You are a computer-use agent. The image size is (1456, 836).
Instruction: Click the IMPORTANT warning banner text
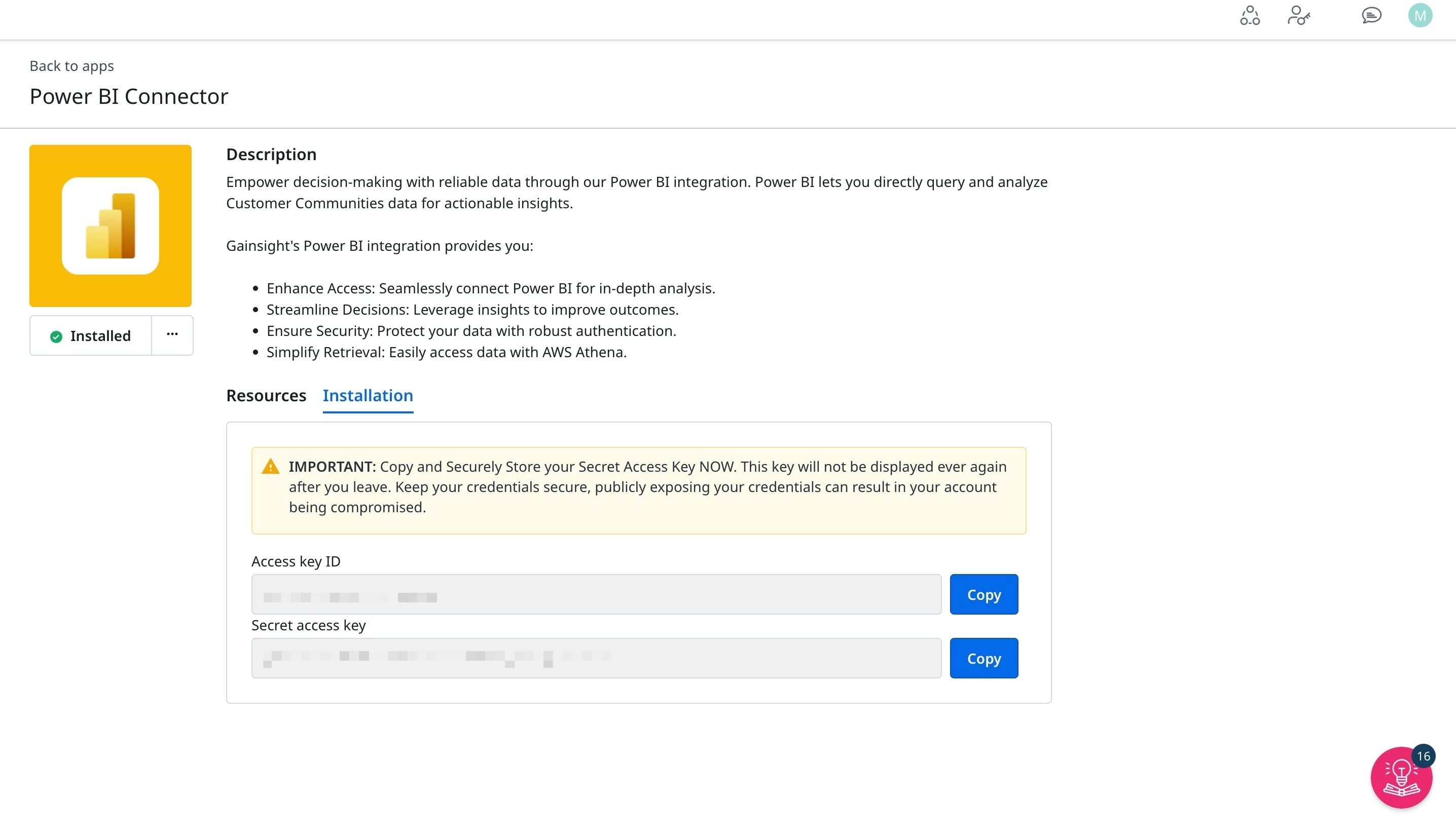[647, 487]
